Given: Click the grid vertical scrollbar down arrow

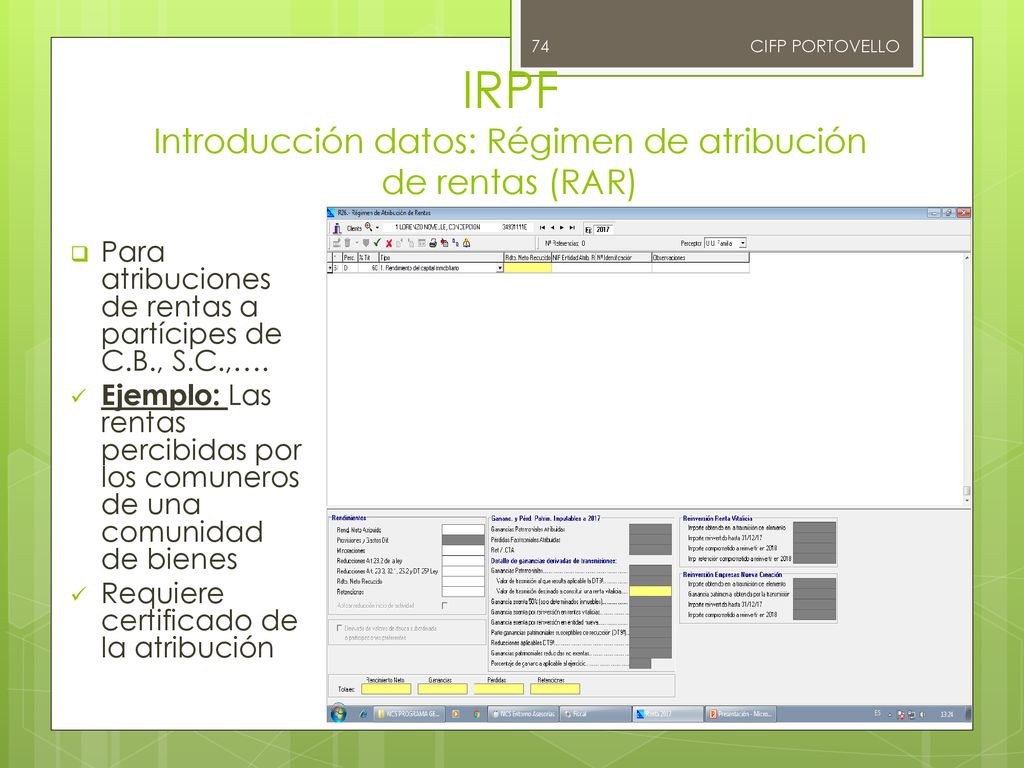Looking at the screenshot, I should (x=967, y=501).
